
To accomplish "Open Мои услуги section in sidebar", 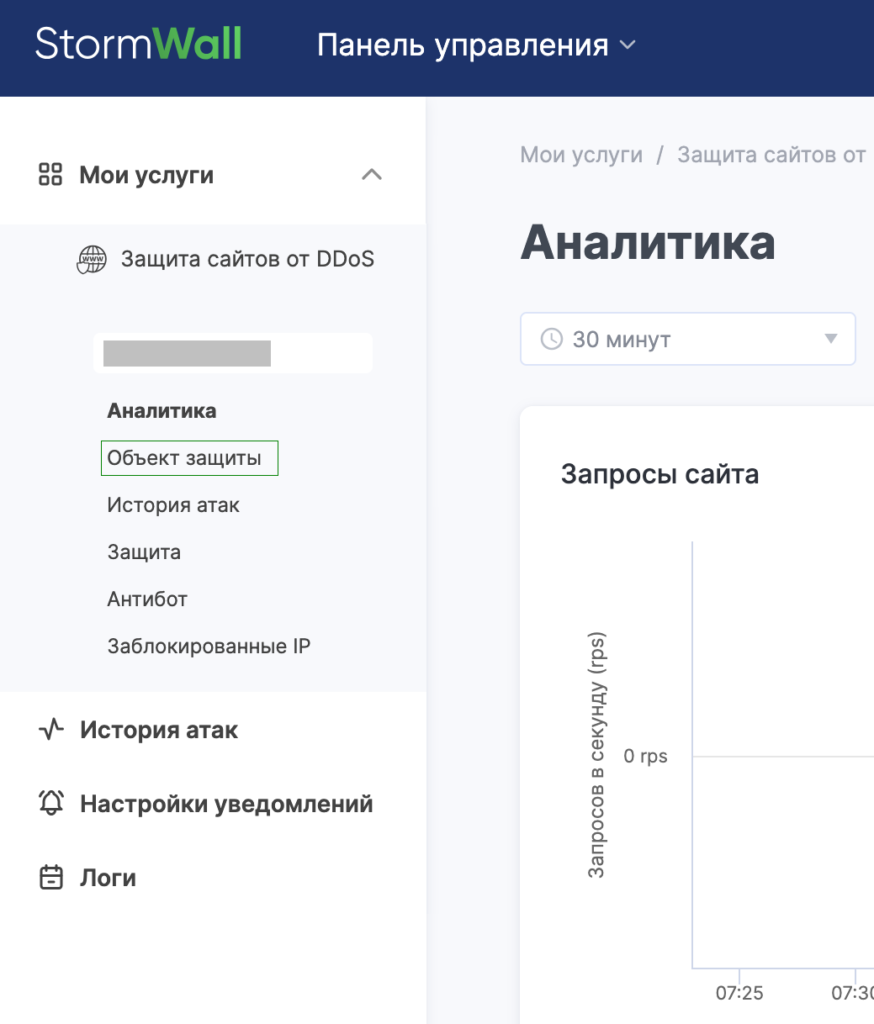I will pos(146,175).
